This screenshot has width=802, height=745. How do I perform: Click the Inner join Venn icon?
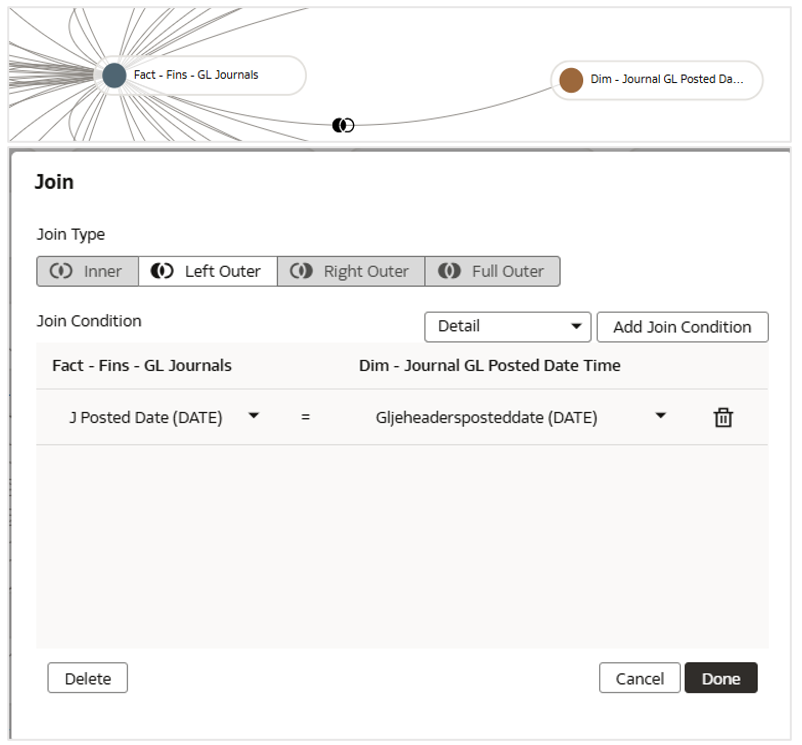(x=61, y=271)
